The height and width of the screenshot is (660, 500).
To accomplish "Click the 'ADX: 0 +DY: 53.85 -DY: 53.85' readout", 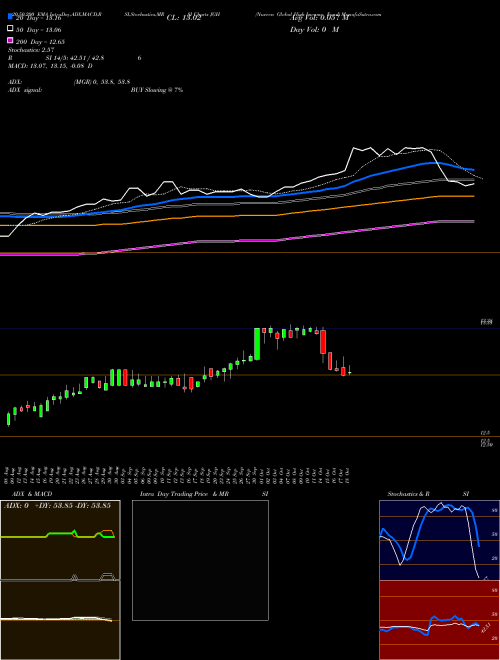I will 57,505.
